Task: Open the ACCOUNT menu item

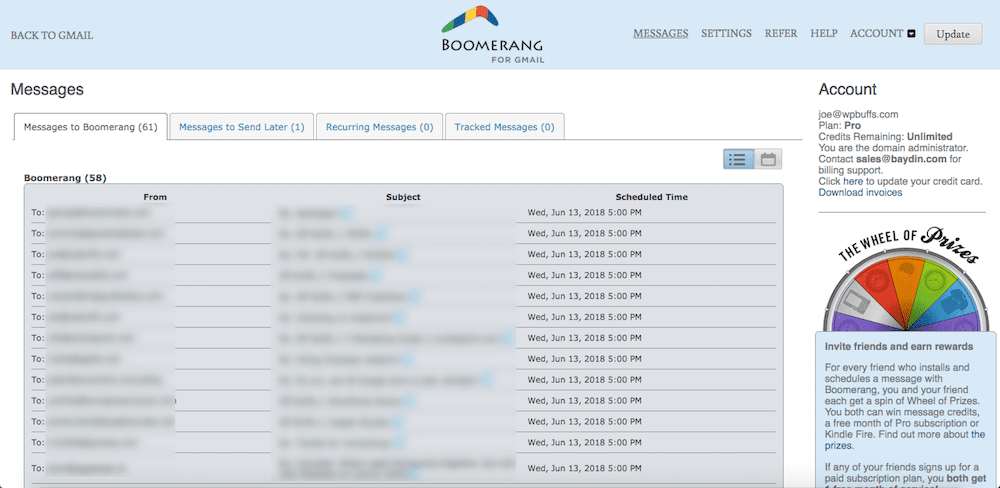Action: pyautogui.click(x=877, y=34)
